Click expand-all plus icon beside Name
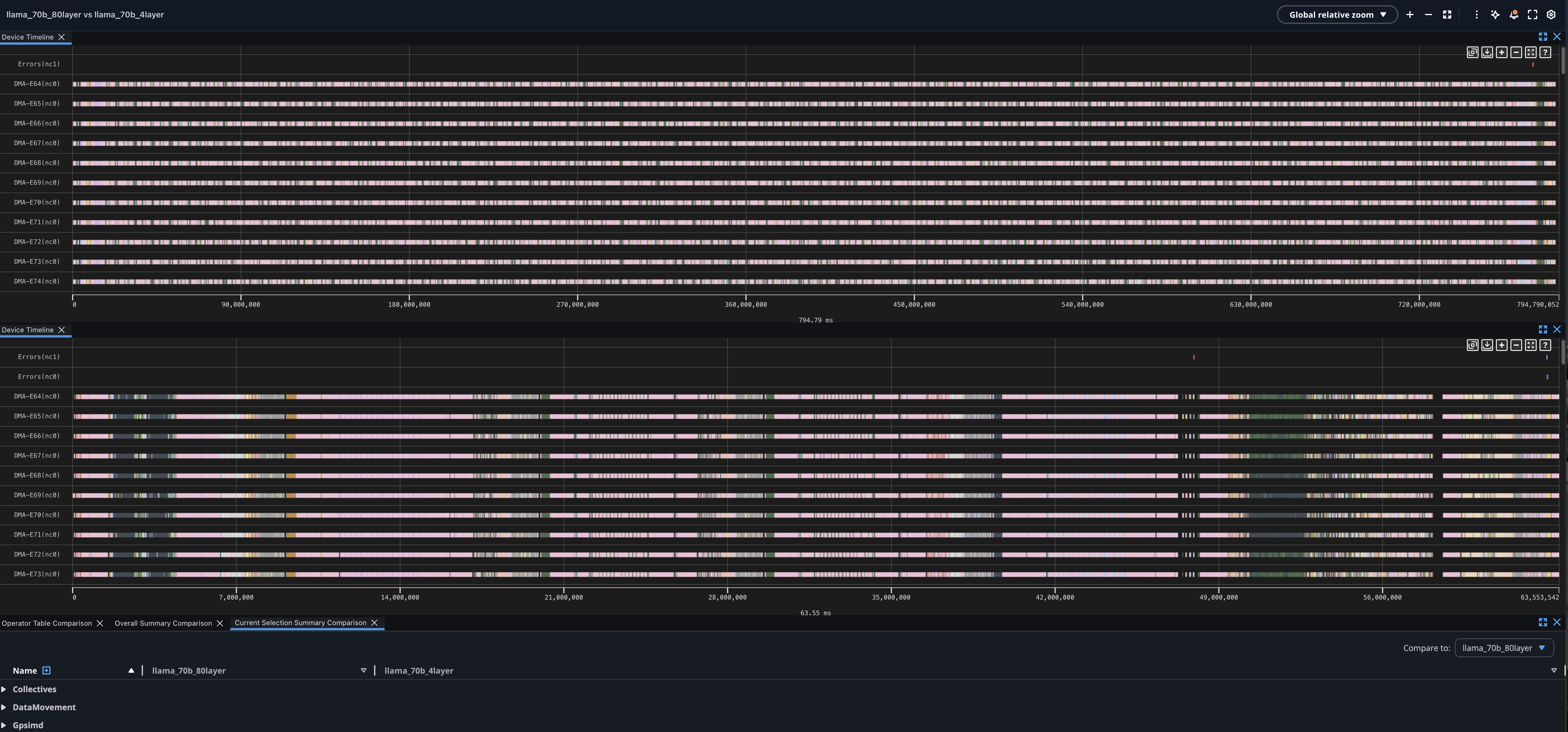The image size is (1568, 732). (46, 670)
